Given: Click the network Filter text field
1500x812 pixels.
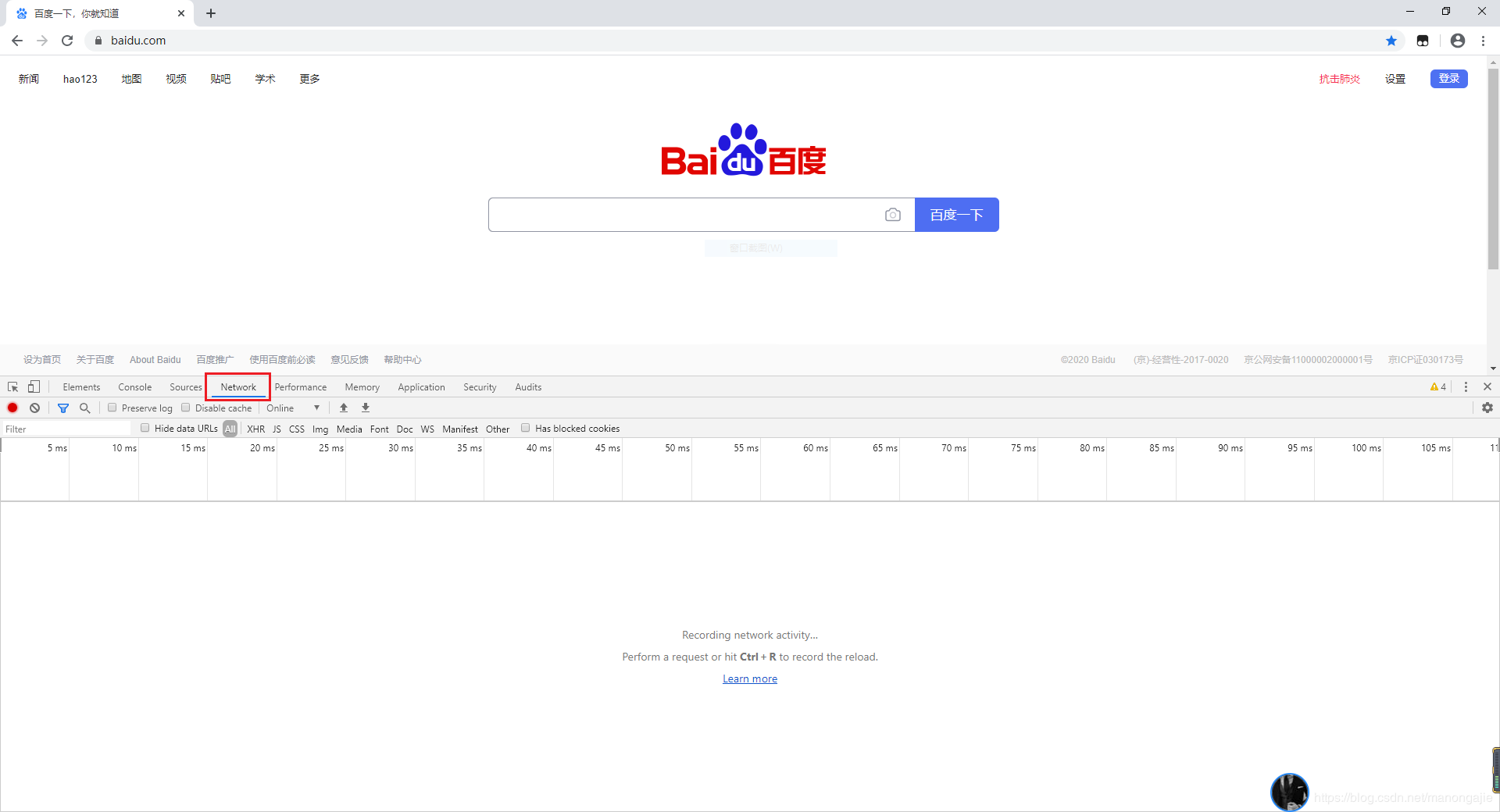Looking at the screenshot, I should [66, 429].
